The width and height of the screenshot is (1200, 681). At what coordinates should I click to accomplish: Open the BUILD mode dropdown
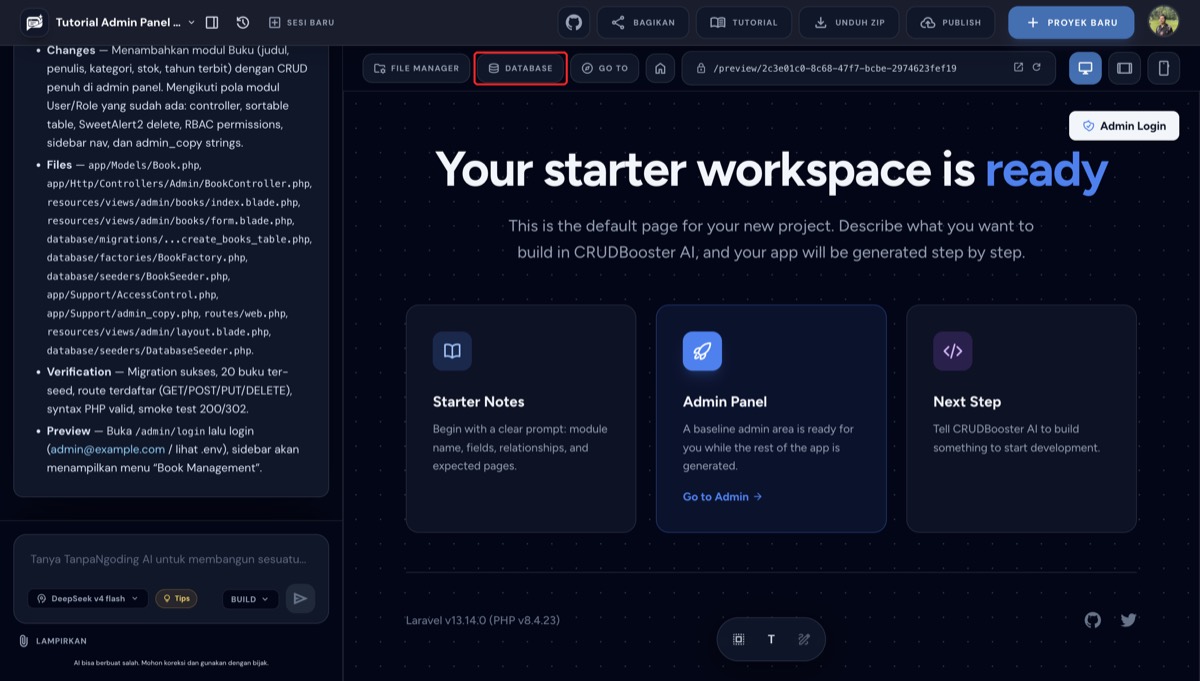pos(250,599)
